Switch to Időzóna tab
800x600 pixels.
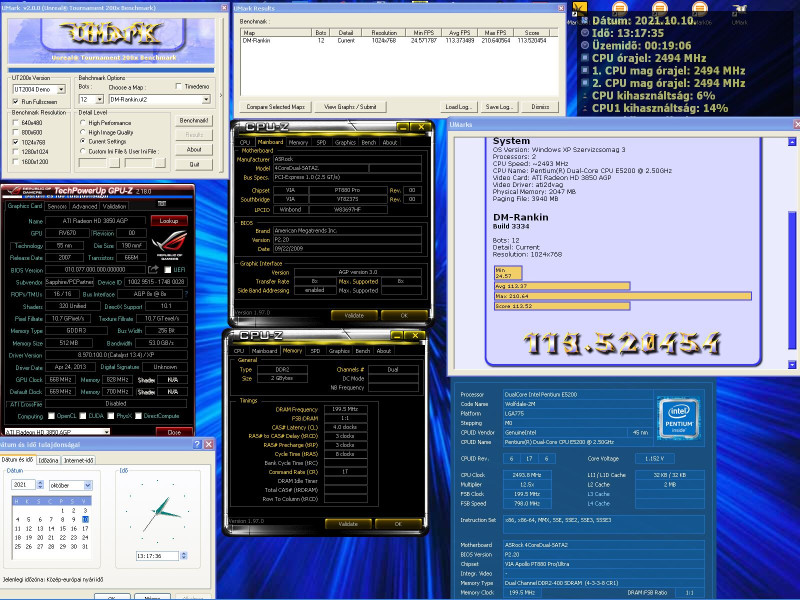48,460
